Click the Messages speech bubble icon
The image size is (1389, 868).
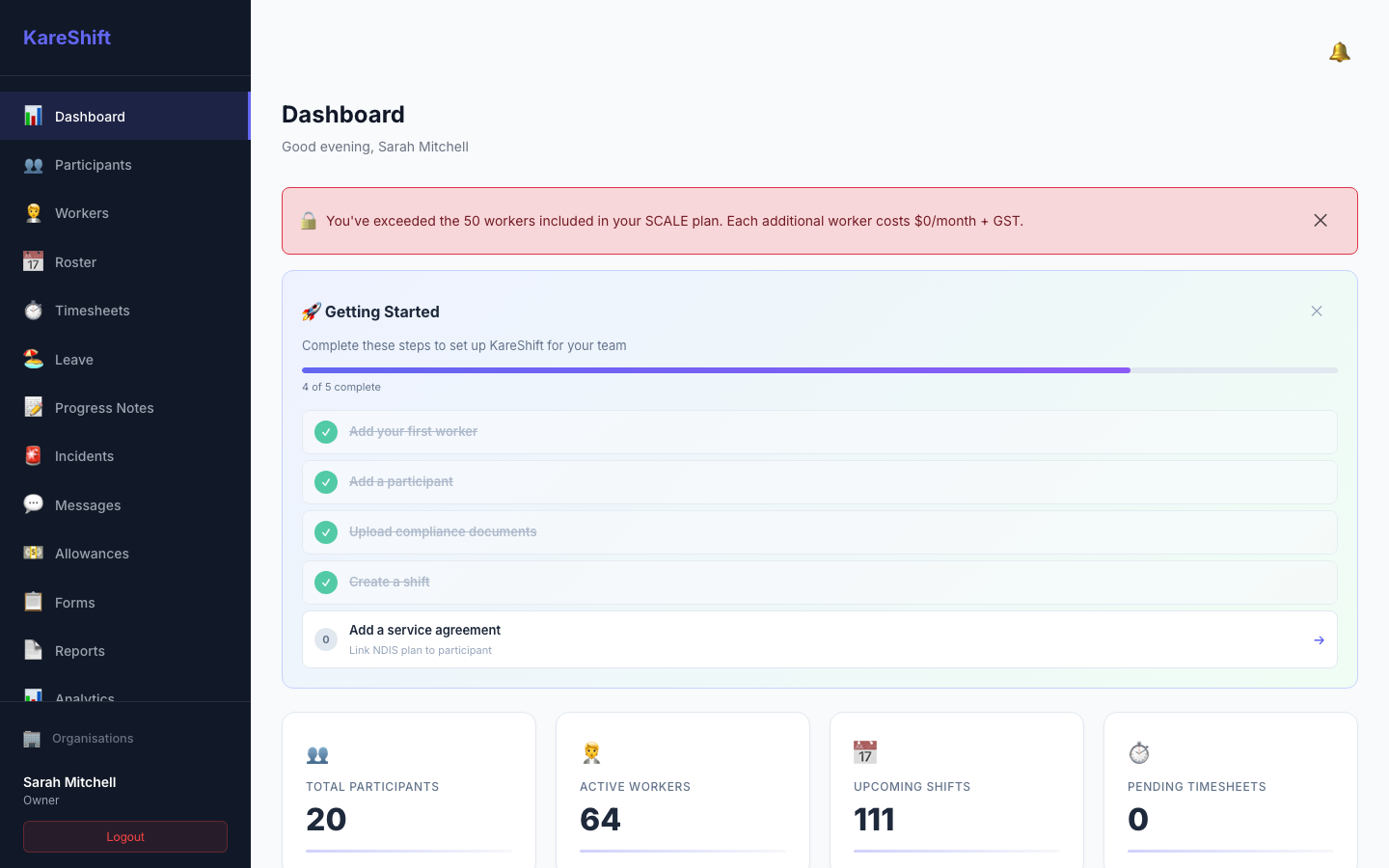coord(33,505)
